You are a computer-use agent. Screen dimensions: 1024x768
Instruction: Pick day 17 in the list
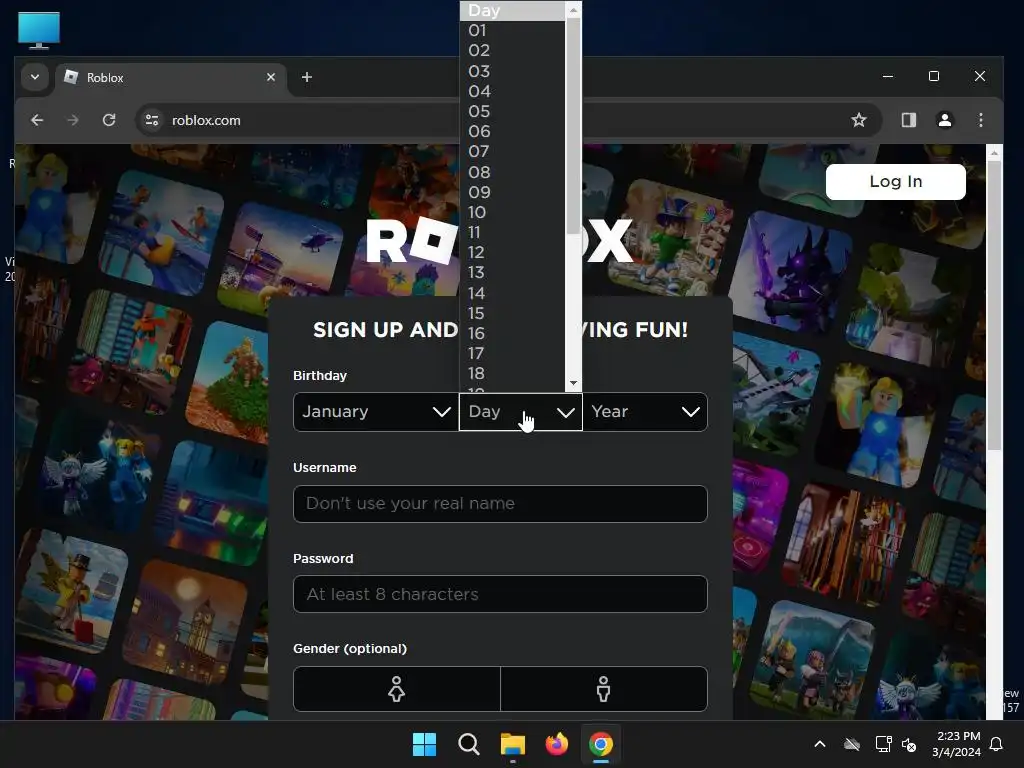click(512, 353)
